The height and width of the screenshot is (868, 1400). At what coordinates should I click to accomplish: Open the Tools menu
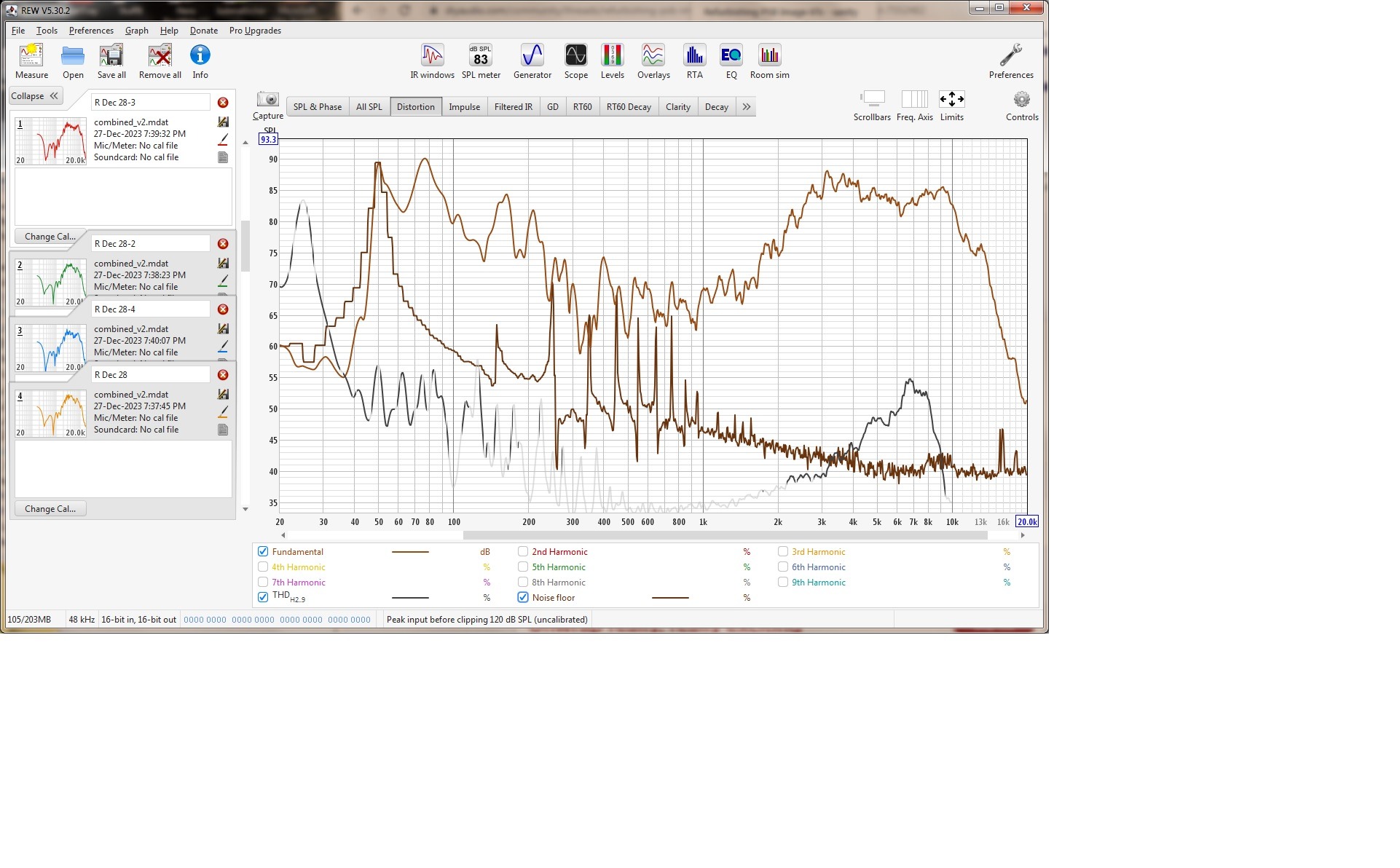point(47,31)
